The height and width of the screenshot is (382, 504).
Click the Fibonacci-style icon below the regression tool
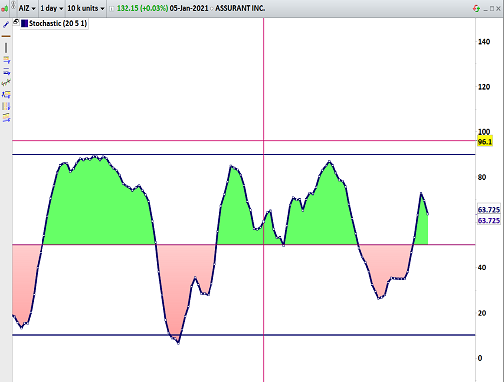pyautogui.click(x=6, y=94)
